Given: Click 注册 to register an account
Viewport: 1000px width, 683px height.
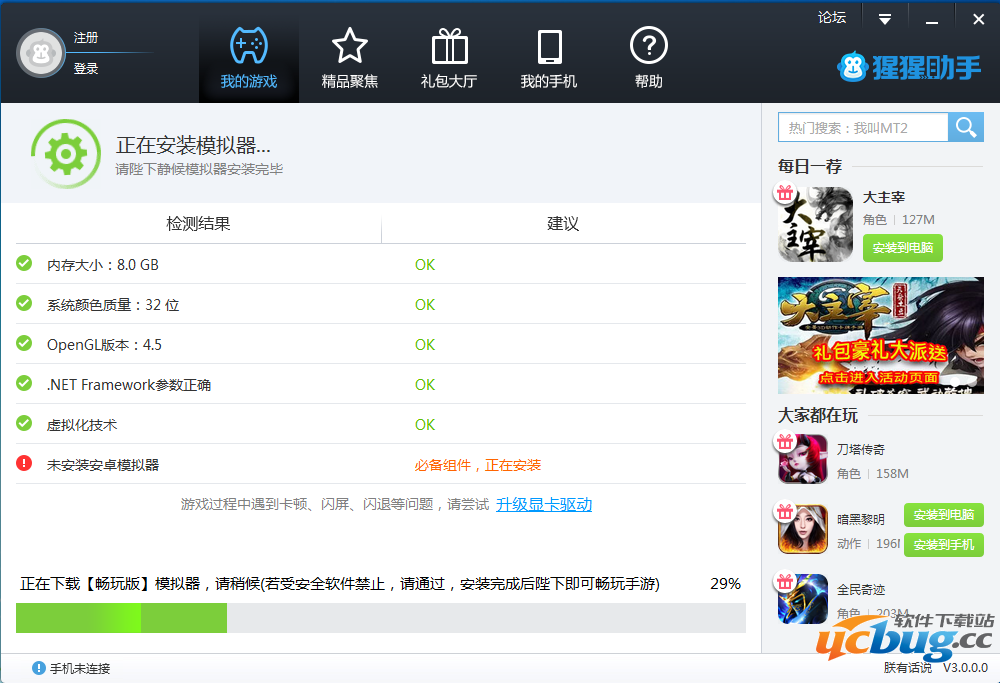Looking at the screenshot, I should pyautogui.click(x=86, y=38).
